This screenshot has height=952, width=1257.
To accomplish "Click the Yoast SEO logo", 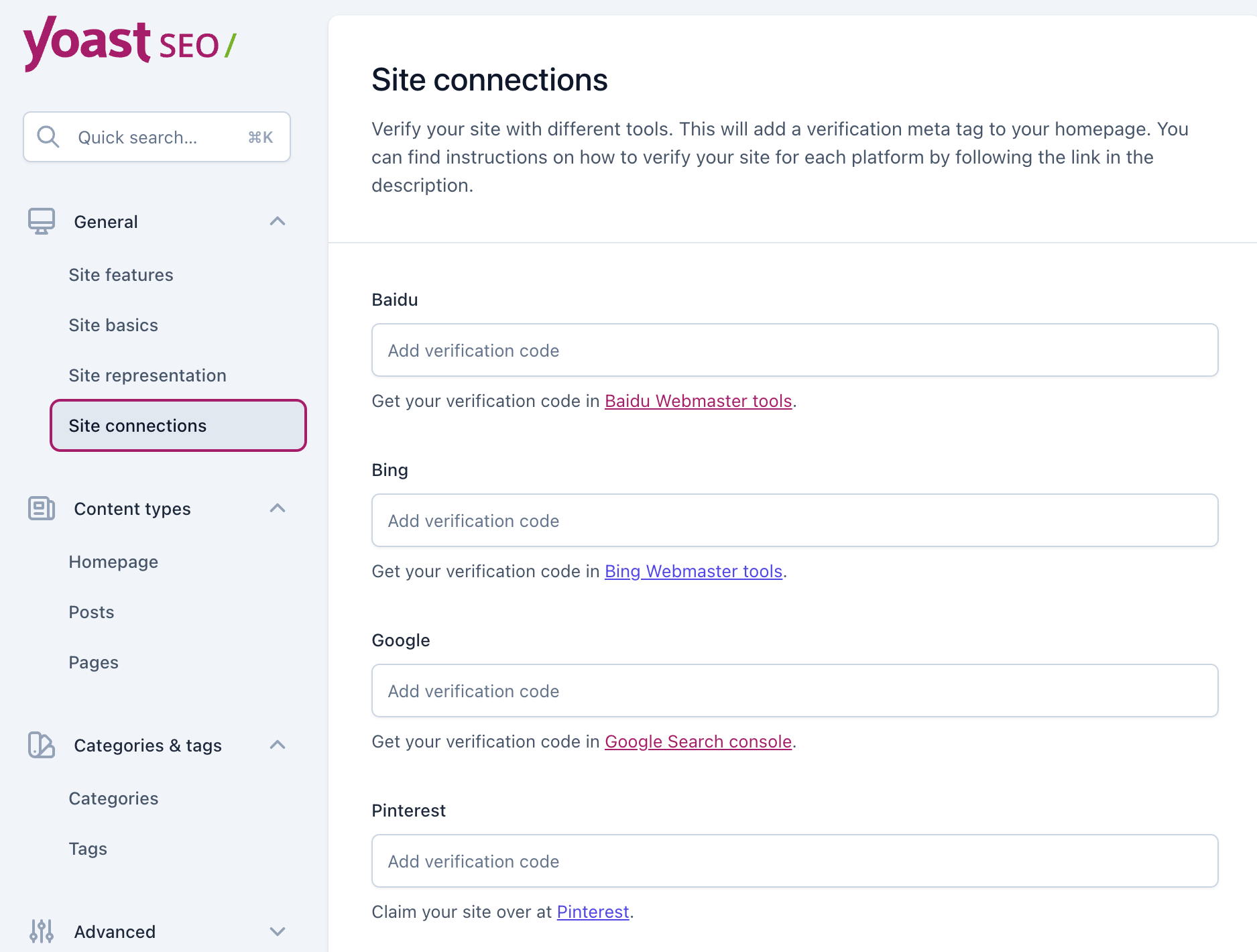I will (x=129, y=44).
